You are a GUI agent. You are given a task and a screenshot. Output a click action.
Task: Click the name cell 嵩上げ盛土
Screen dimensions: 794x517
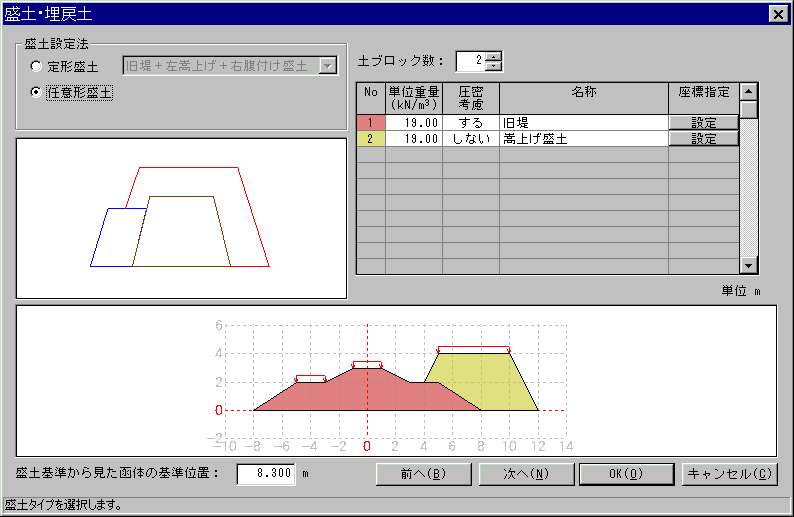(x=583, y=139)
